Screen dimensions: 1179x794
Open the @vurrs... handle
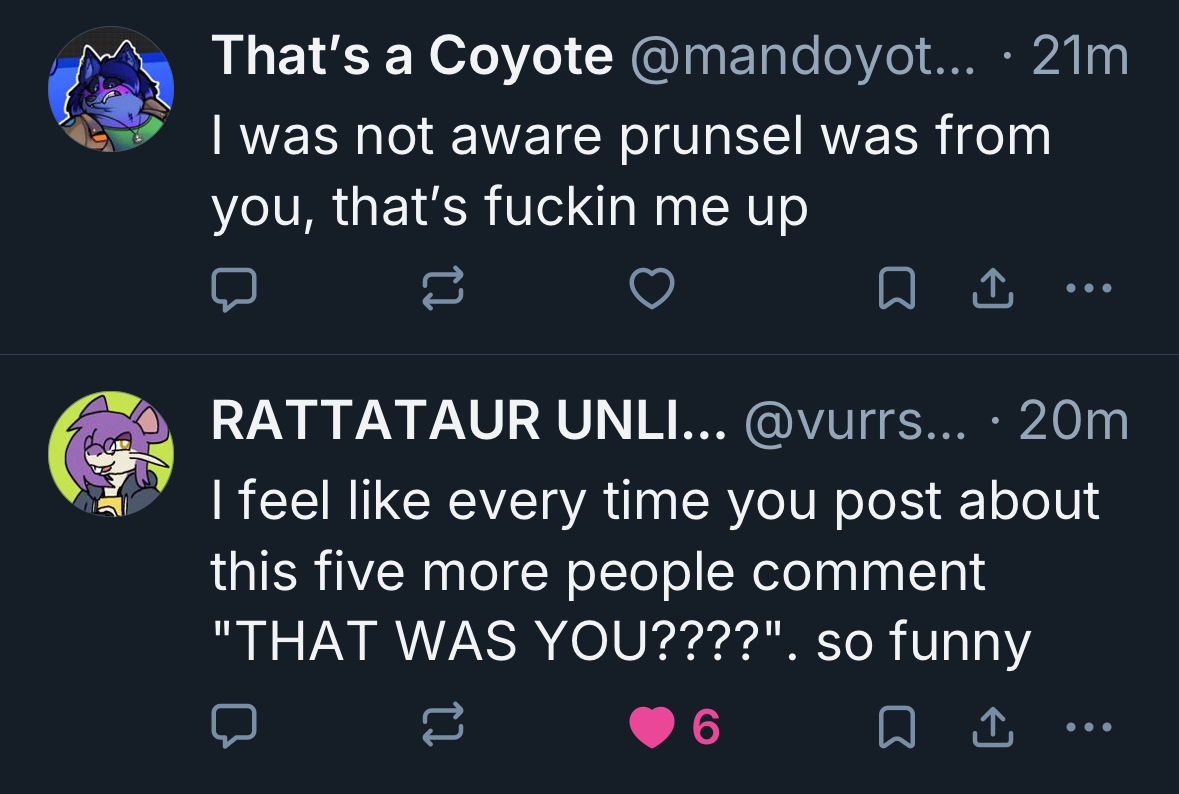[x=854, y=423]
